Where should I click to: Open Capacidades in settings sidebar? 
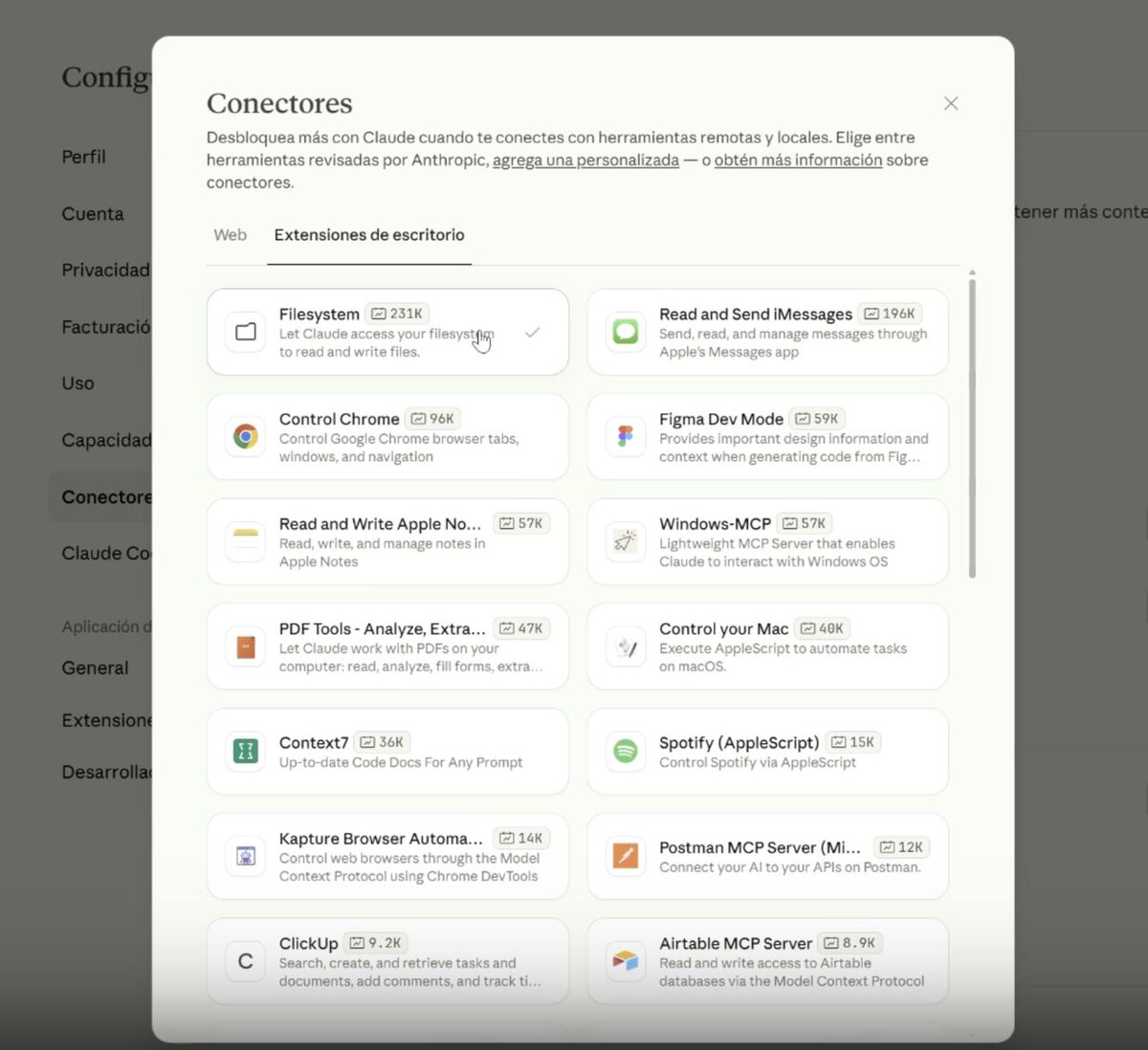tap(106, 441)
